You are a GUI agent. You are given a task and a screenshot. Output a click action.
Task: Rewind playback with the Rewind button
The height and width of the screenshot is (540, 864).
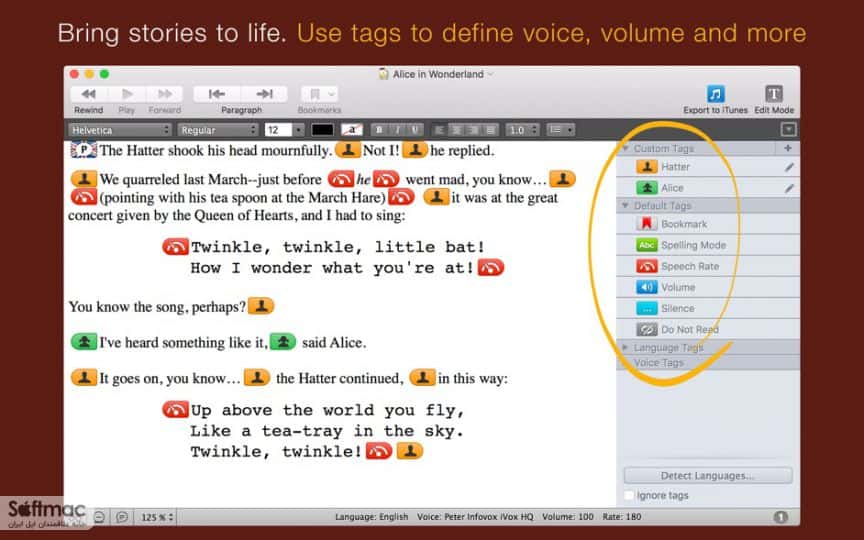tap(89, 94)
